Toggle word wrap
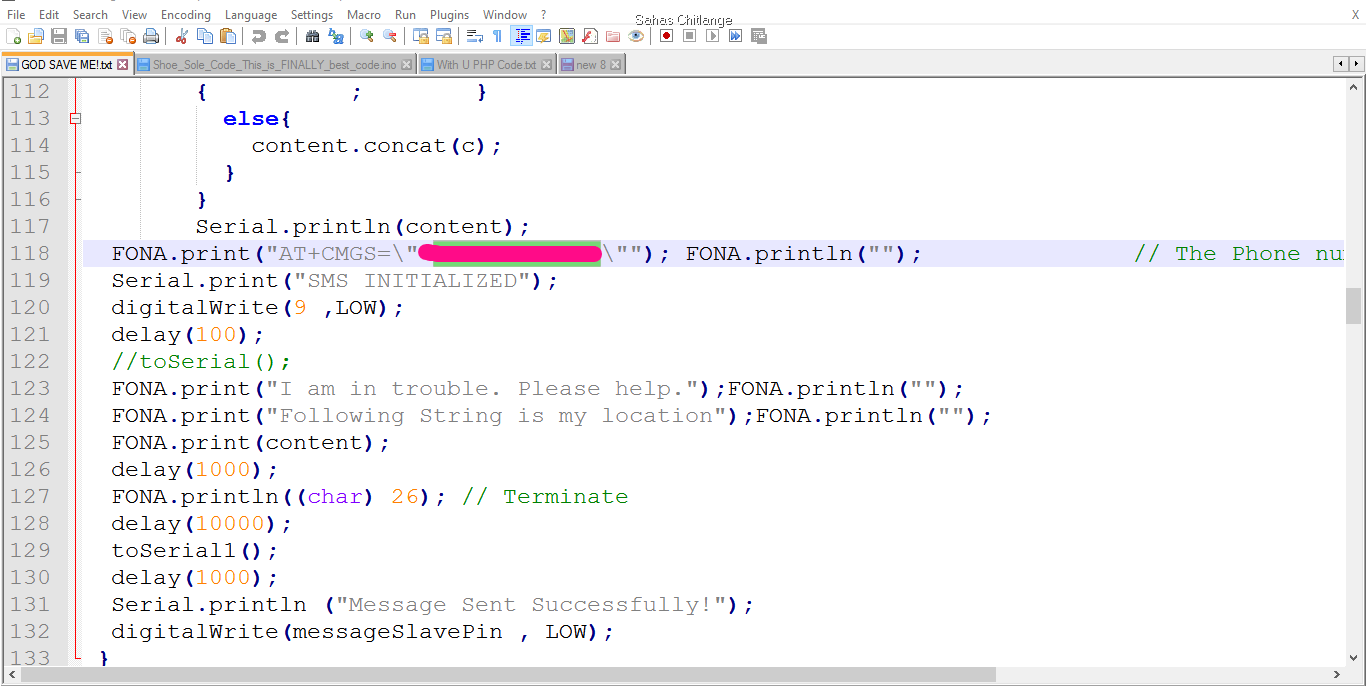Image resolution: width=1366 pixels, height=686 pixels. tap(474, 36)
